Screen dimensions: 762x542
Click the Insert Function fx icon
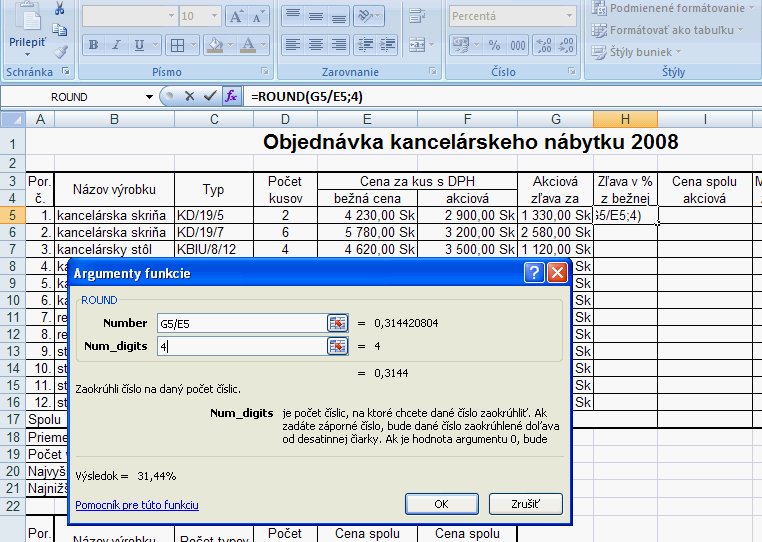(x=231, y=96)
